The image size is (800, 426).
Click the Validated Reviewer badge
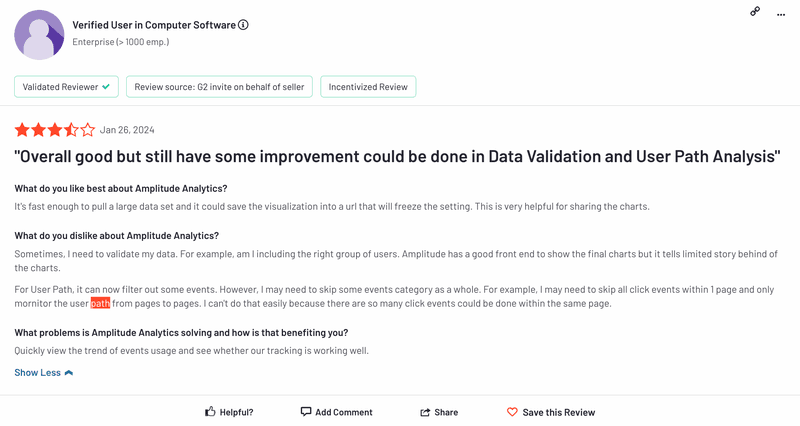(x=66, y=87)
